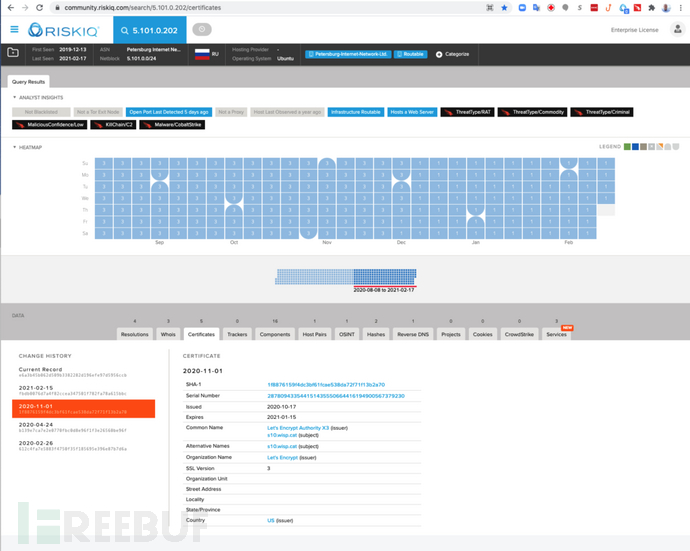Click browser forward arrow
The width and height of the screenshot is (690, 551).
coord(25,7)
